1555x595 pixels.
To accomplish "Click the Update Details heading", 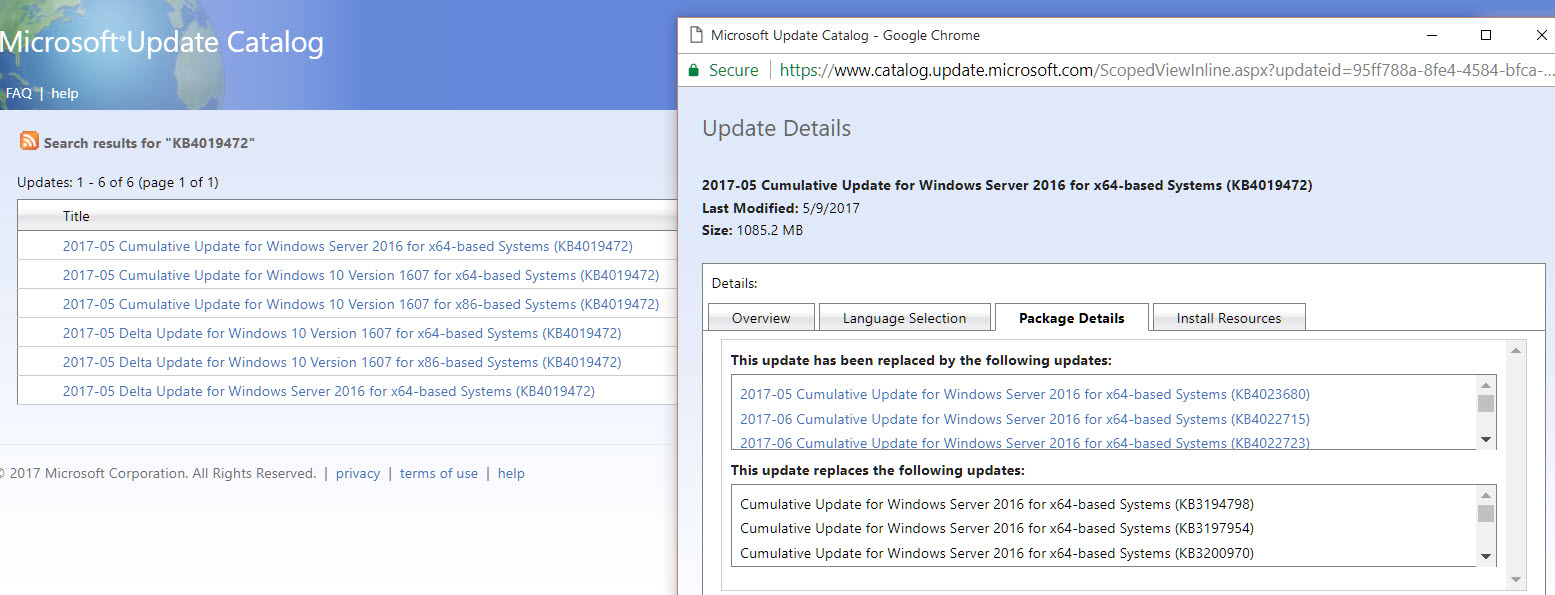I will coord(776,128).
